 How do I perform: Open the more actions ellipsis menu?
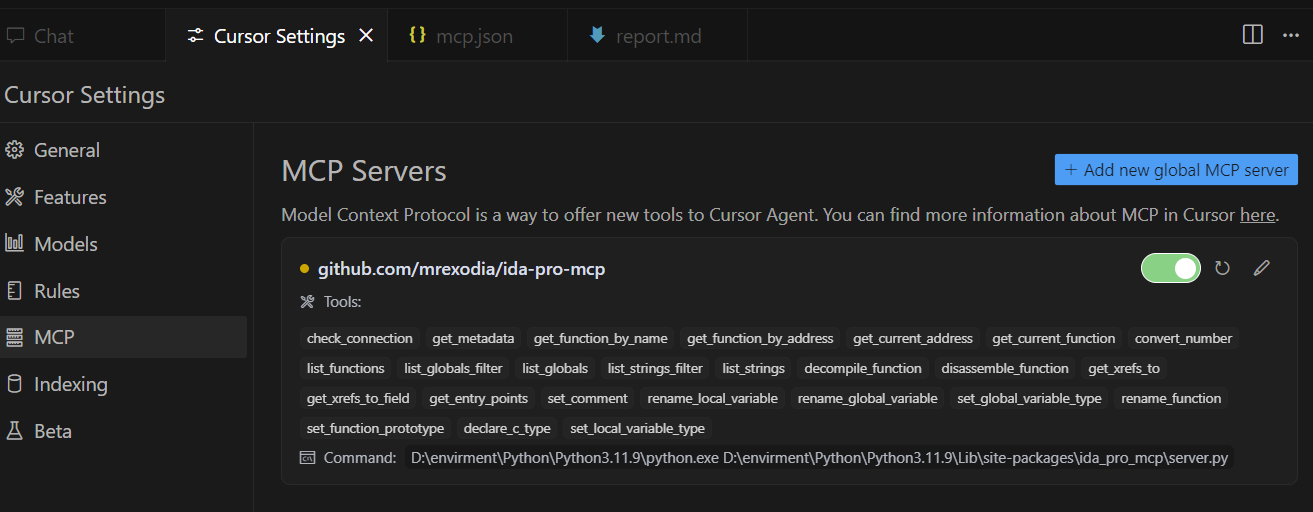1290,35
